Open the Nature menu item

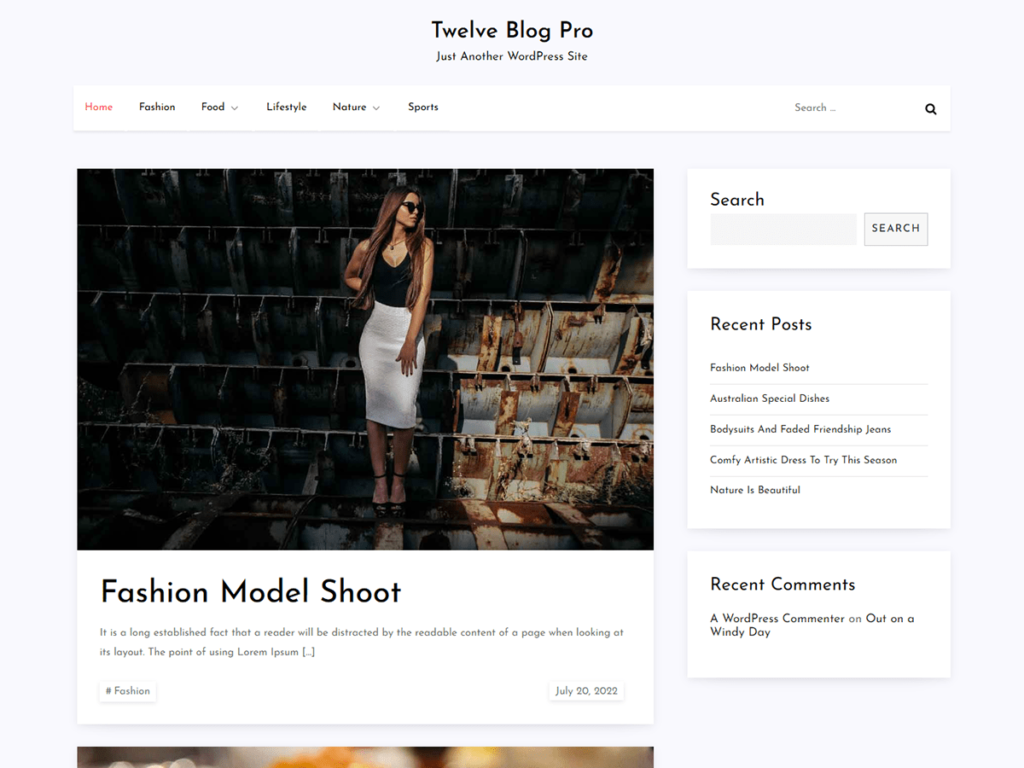coord(349,107)
